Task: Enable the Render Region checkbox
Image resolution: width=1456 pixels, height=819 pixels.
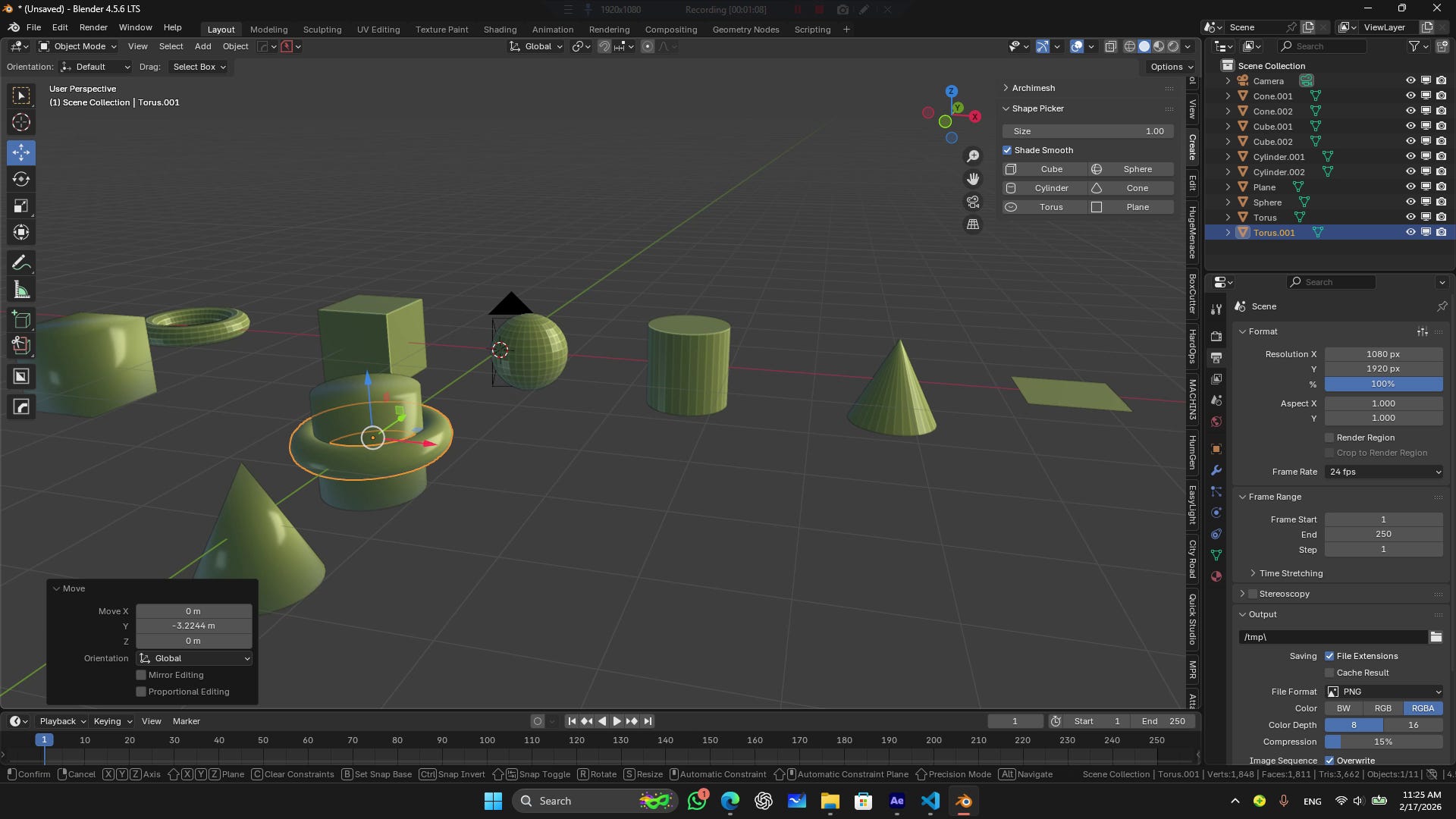Action: click(1329, 438)
